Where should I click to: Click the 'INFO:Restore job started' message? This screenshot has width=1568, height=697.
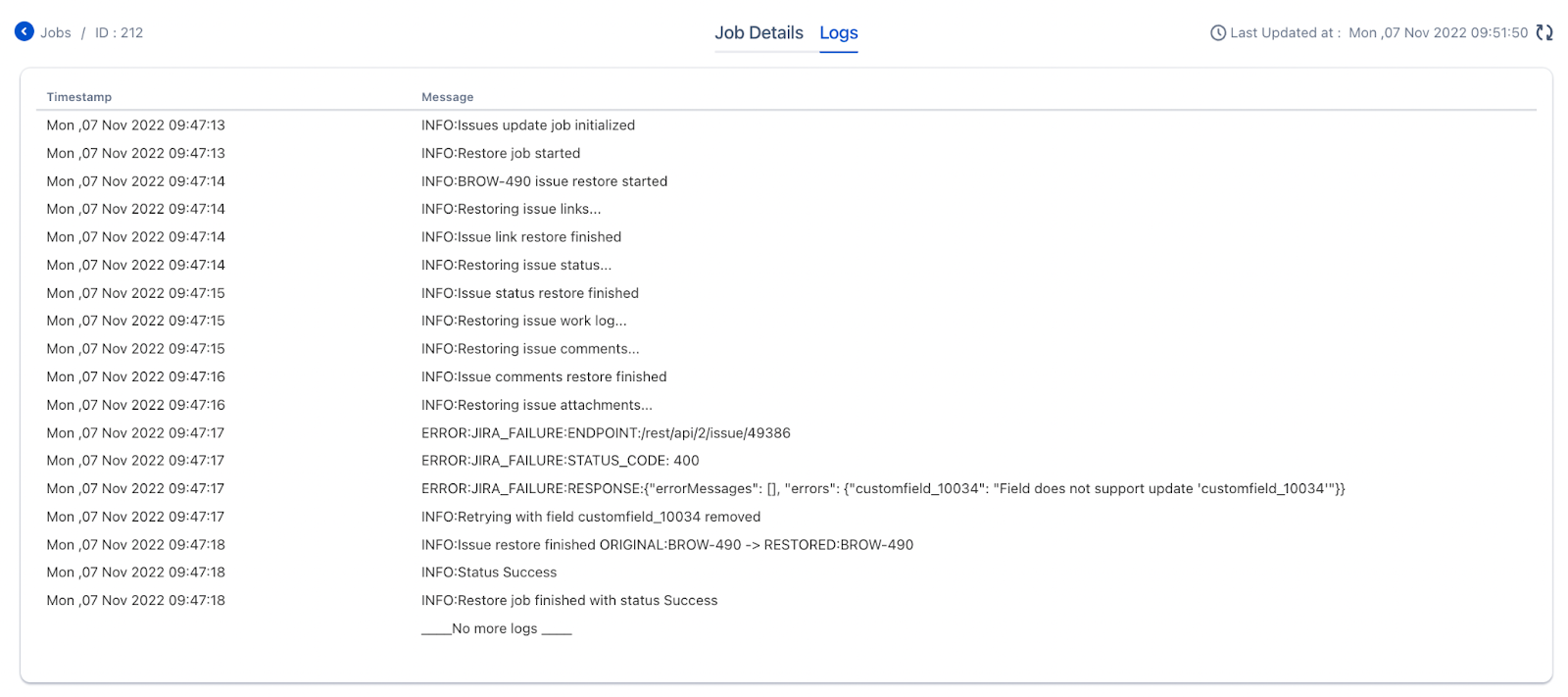(x=501, y=153)
